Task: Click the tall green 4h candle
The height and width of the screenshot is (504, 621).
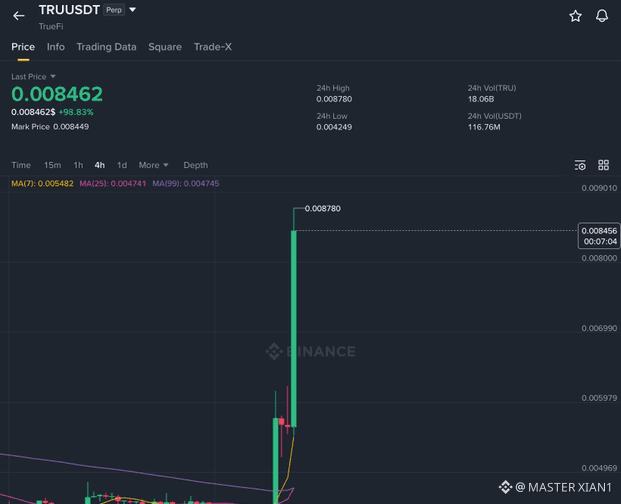Action: (x=293, y=329)
